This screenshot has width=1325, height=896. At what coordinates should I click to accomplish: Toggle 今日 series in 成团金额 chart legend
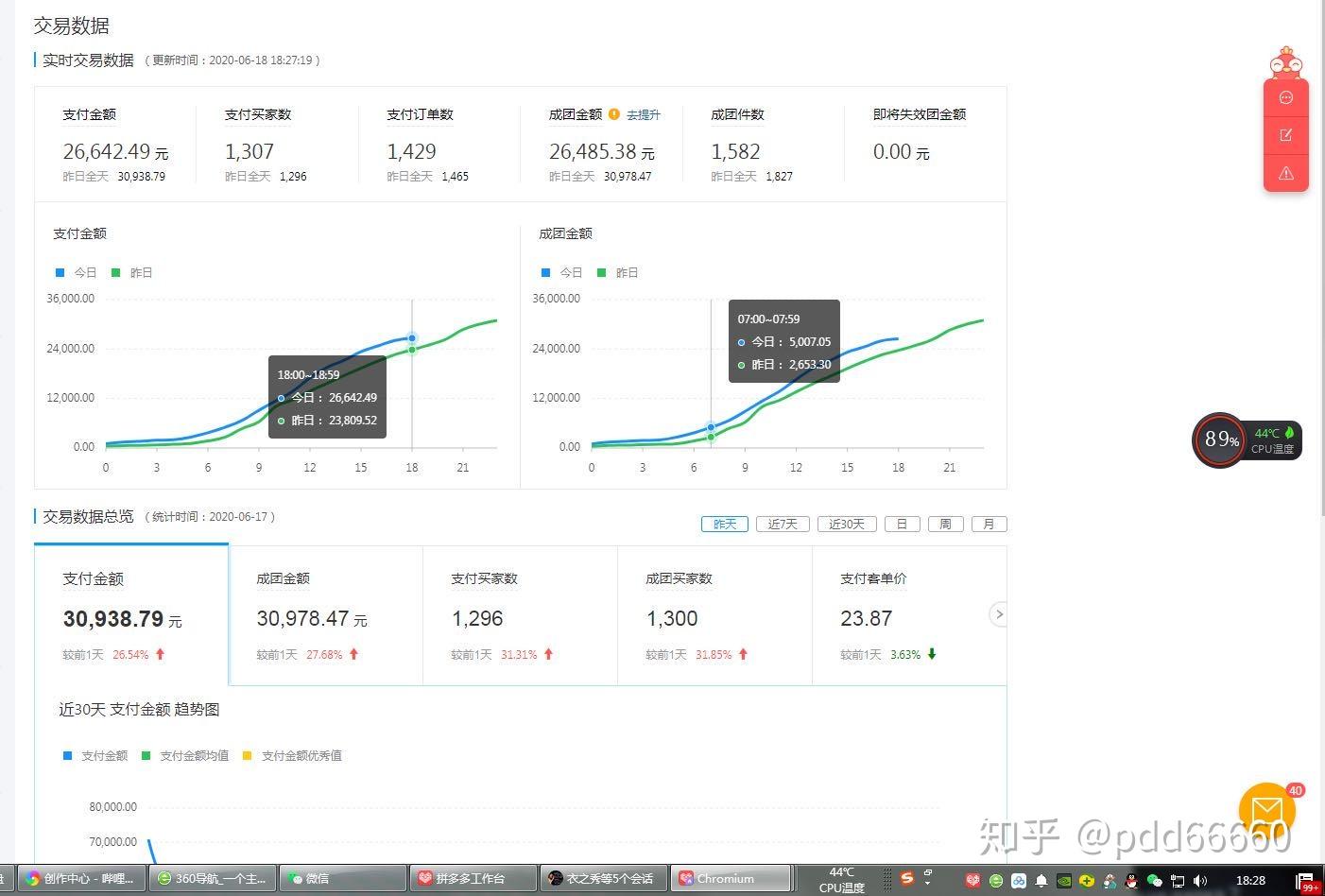[x=562, y=272]
